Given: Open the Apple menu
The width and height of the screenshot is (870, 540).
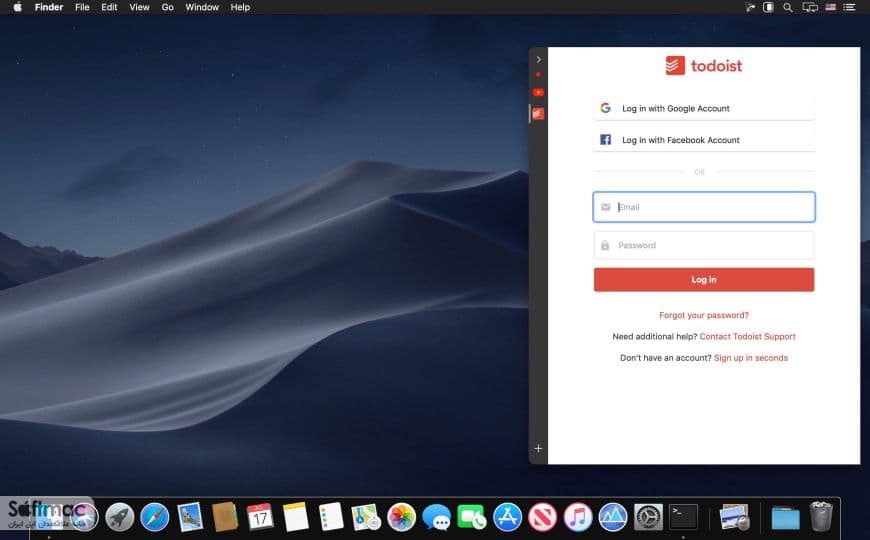Looking at the screenshot, I should pyautogui.click(x=17, y=7).
